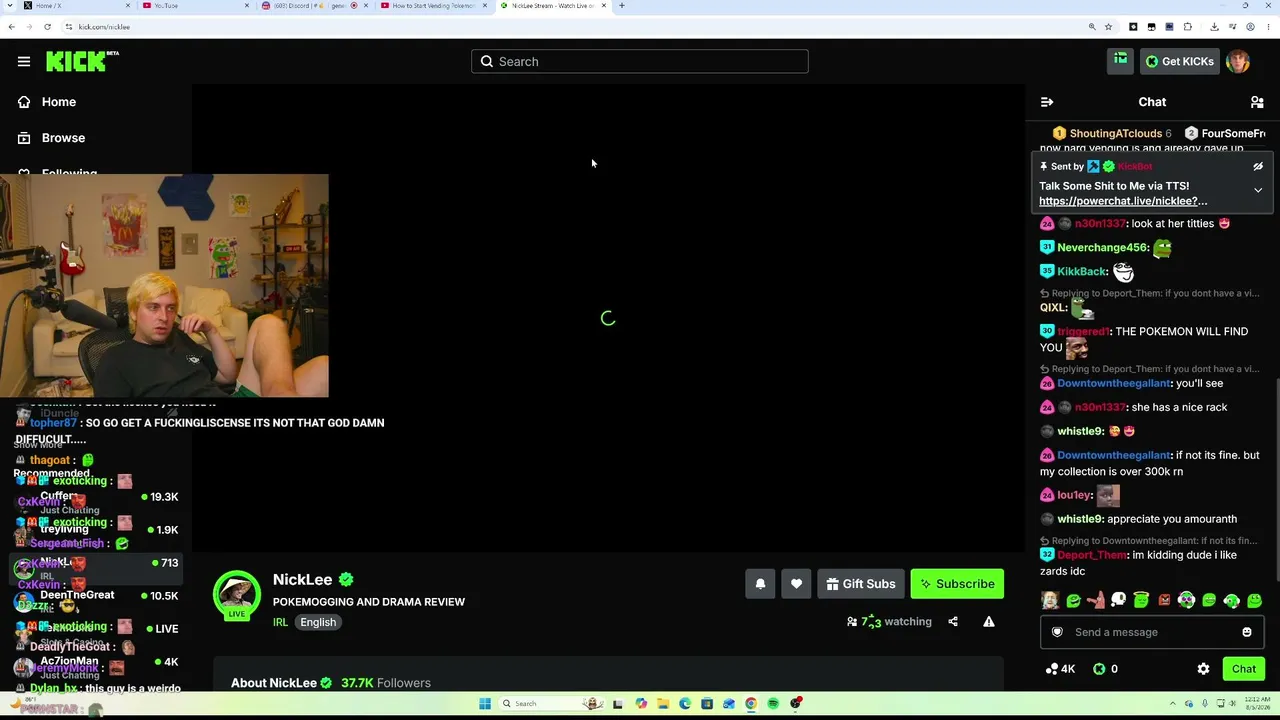This screenshot has height=720, width=1280.
Task: Select the English language tag
Action: (318, 622)
